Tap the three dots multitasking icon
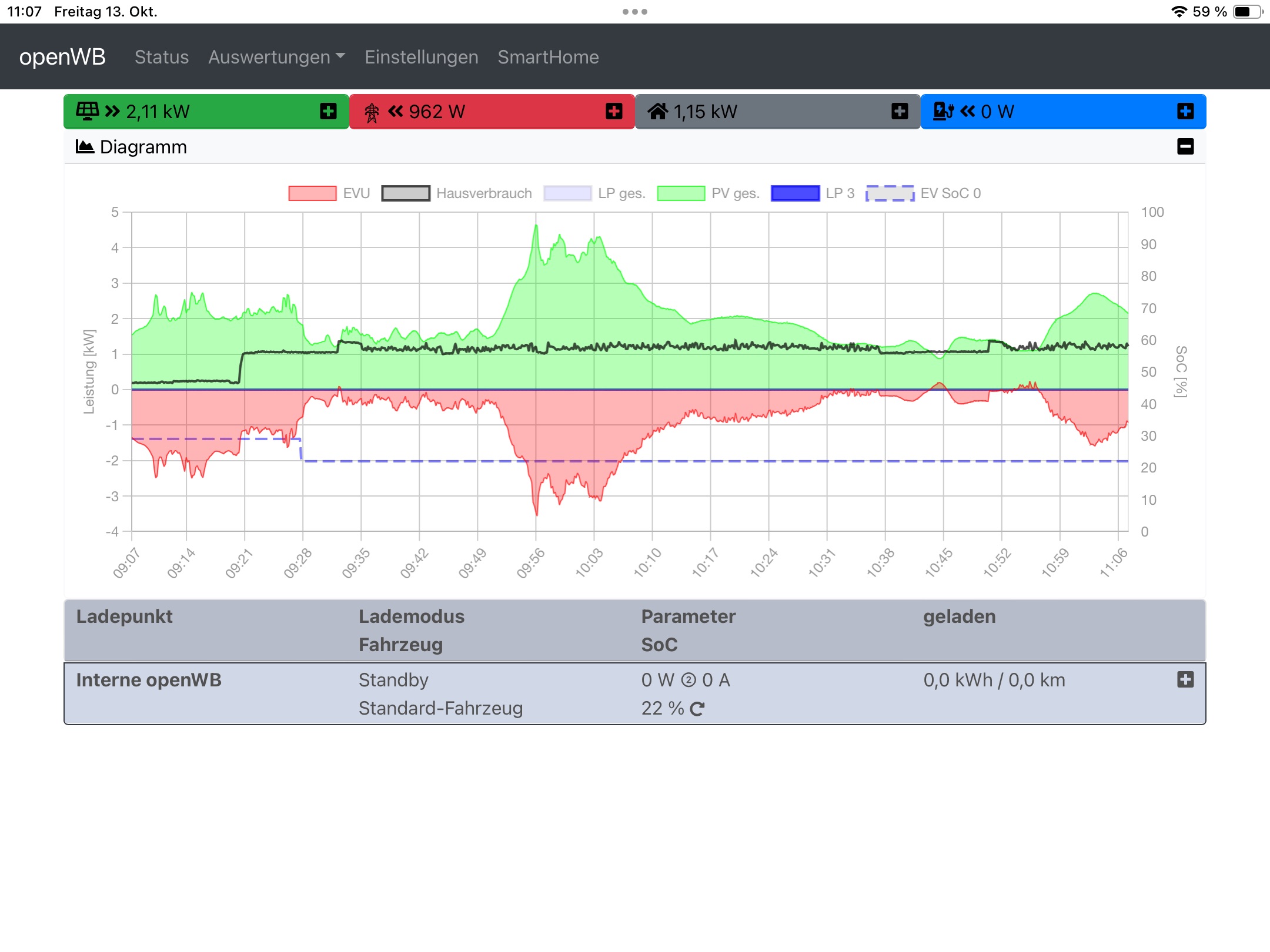The image size is (1270, 952). tap(635, 12)
